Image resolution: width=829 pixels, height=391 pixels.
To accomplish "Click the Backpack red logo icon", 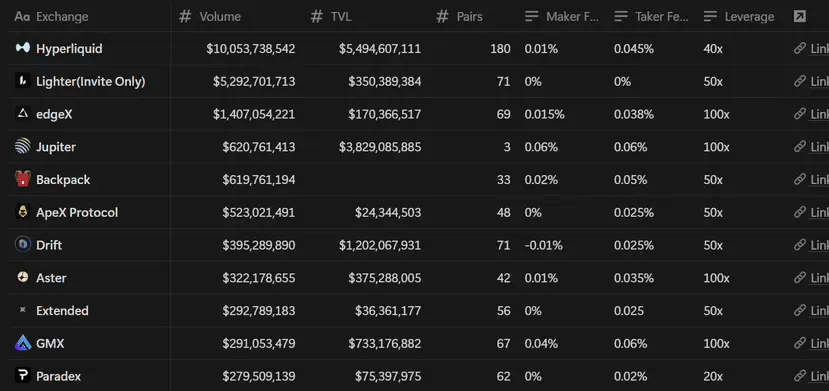I will pos(23,179).
